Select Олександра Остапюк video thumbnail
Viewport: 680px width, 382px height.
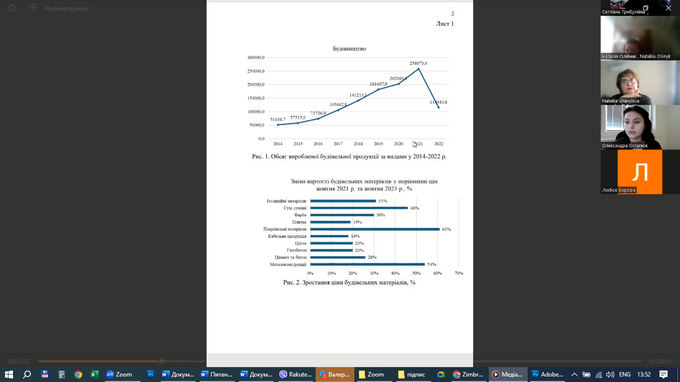click(640, 127)
